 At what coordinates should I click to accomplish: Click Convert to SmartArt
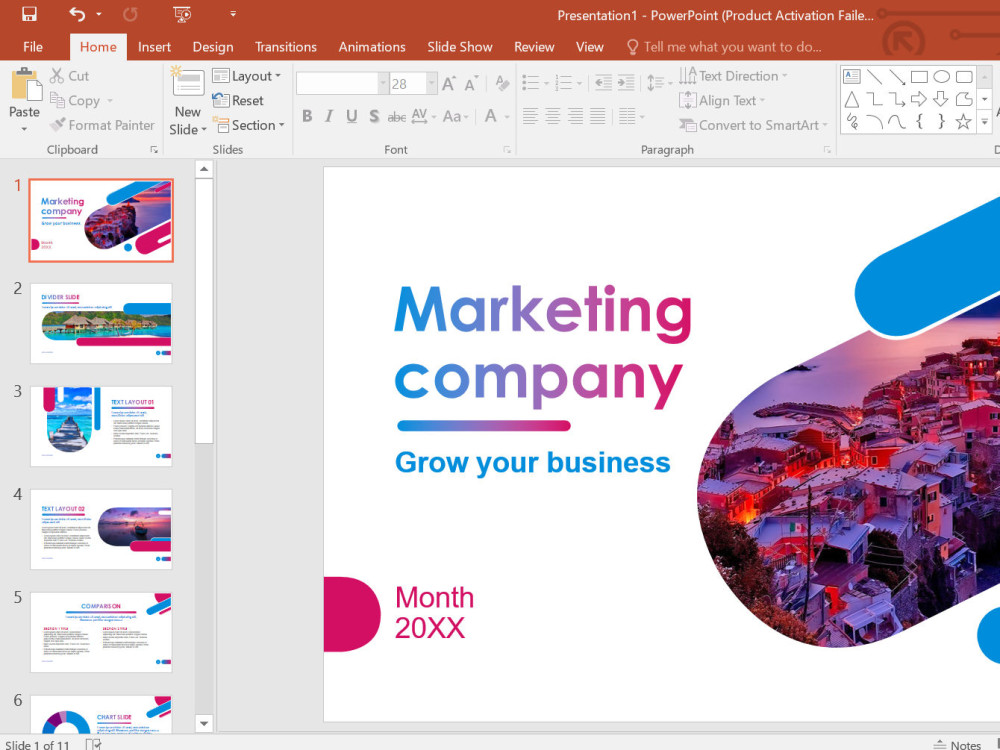point(753,125)
